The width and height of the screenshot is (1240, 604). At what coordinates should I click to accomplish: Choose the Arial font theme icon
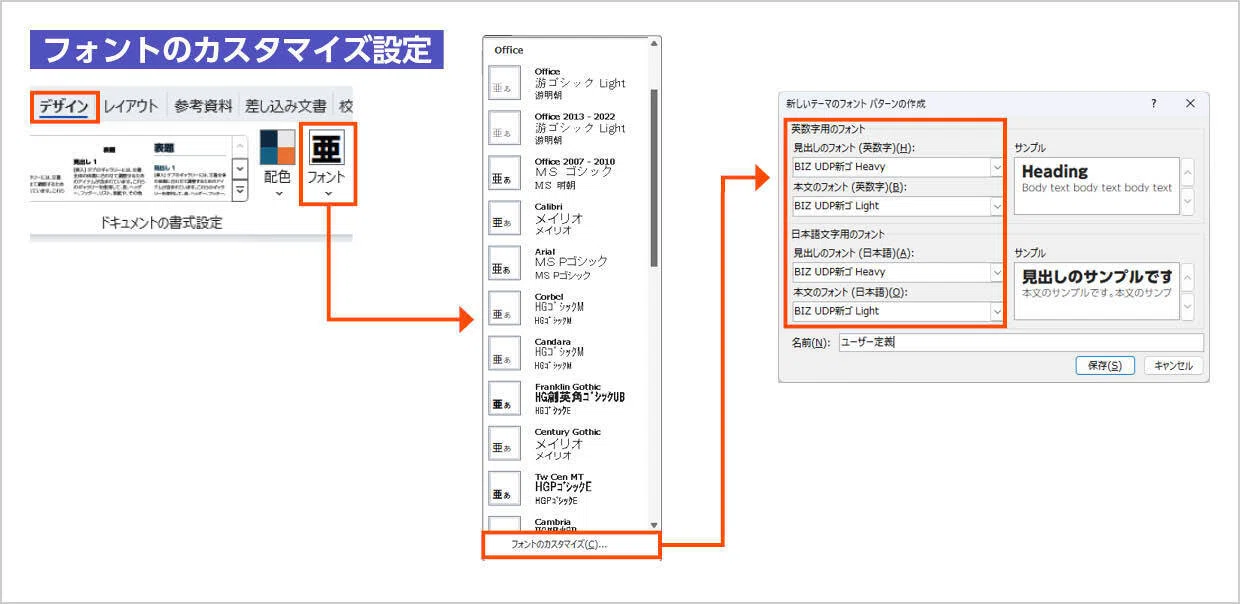[504, 263]
